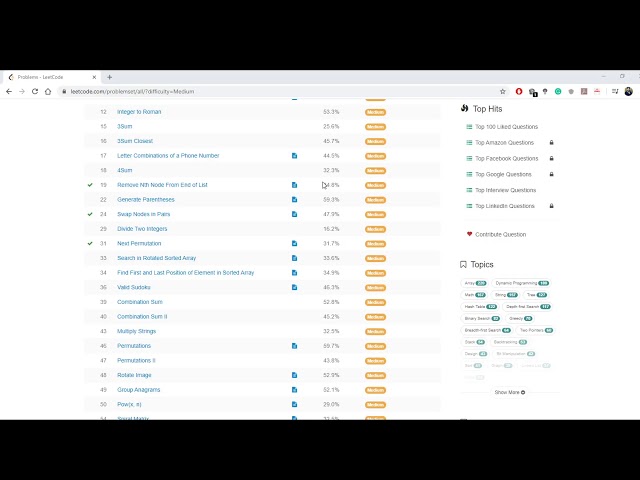The height and width of the screenshot is (480, 640).
Task: Click the lock icon next to Top Amazon Questions
Action: (551, 142)
